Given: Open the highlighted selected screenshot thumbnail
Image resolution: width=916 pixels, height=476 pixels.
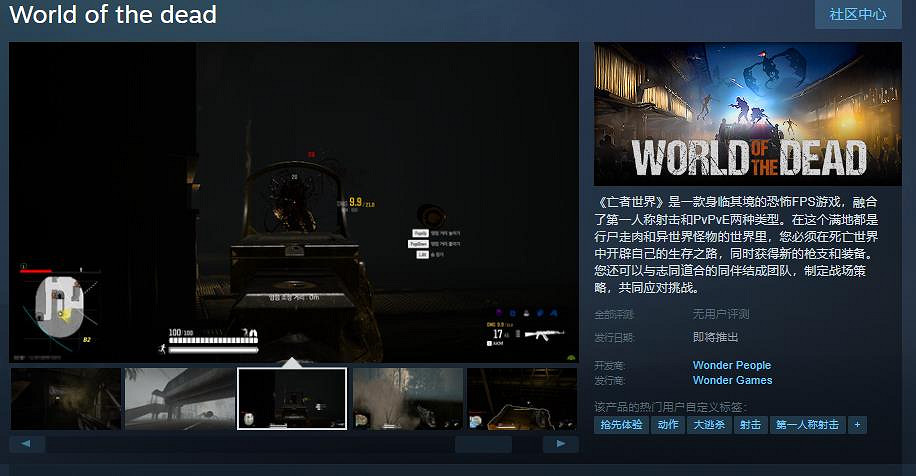Looking at the screenshot, I should (292, 399).
